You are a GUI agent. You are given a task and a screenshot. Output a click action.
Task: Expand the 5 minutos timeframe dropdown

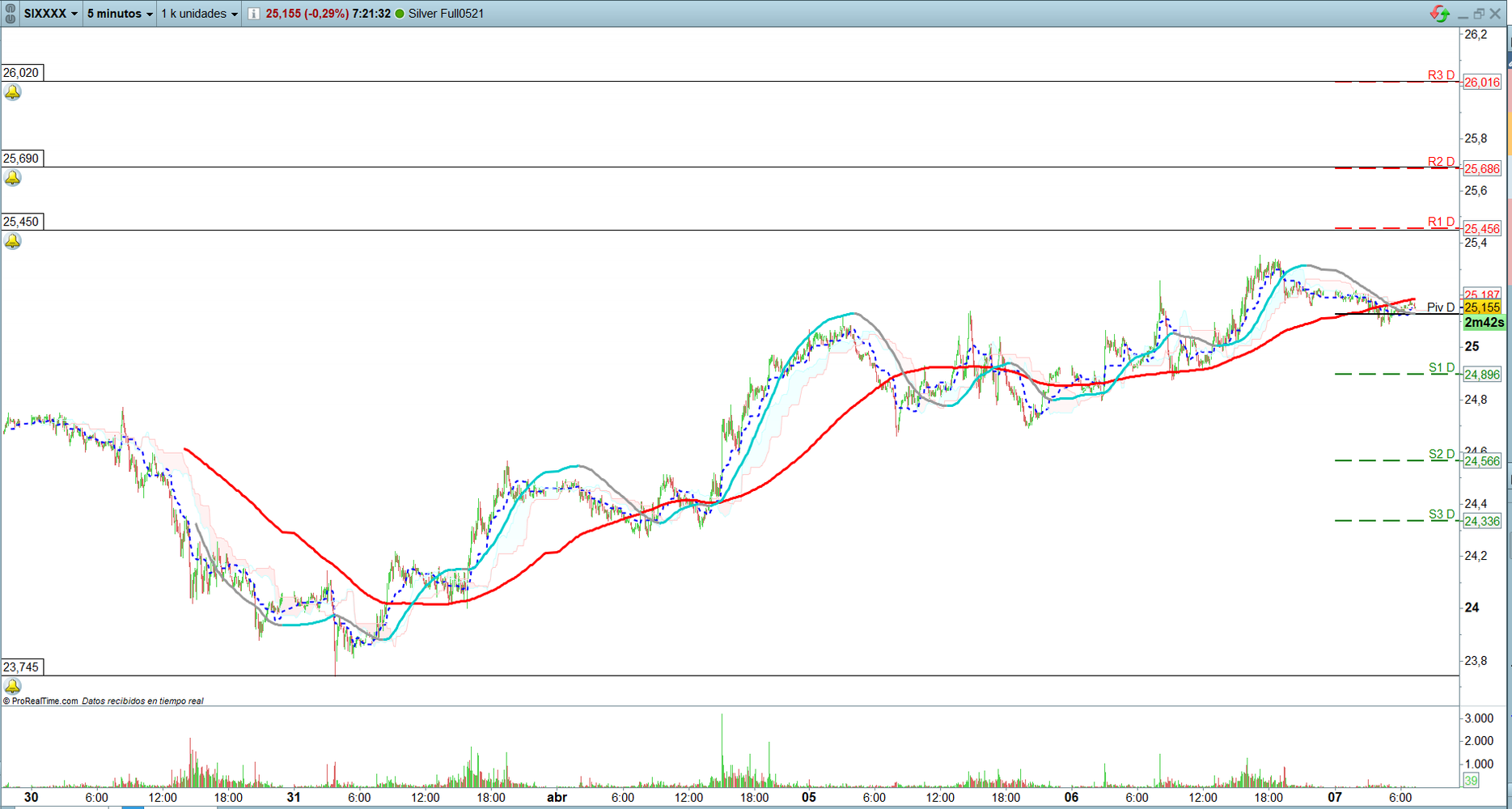[x=120, y=14]
